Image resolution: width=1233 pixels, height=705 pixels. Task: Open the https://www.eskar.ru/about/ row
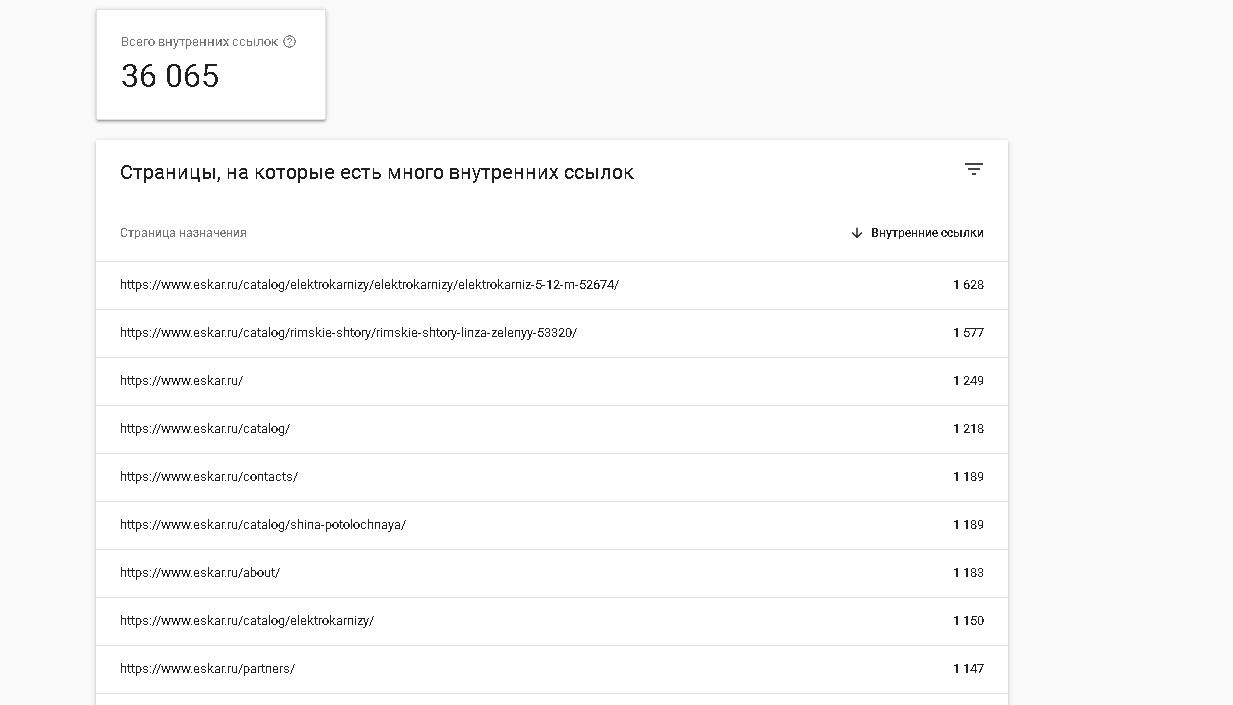[552, 573]
